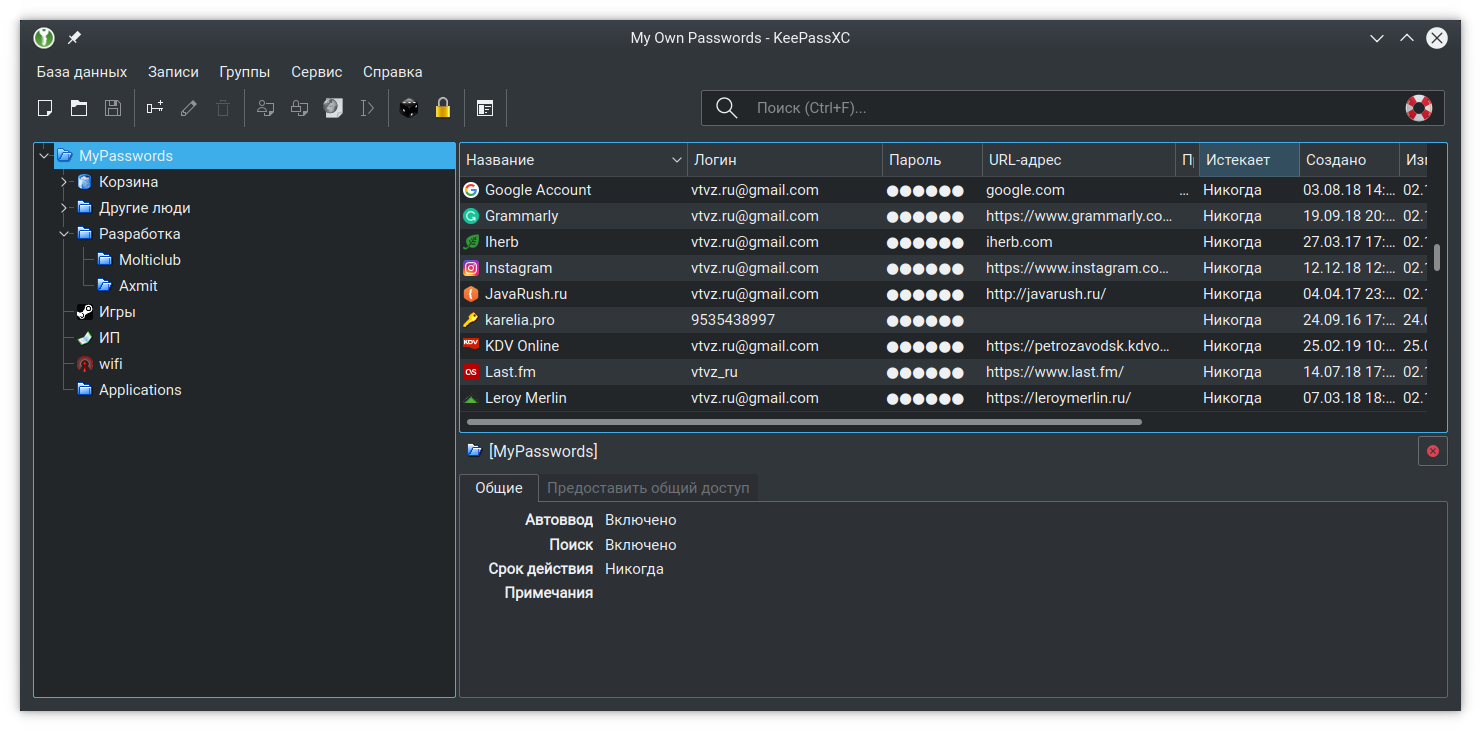Open the Группы menu
Image resolution: width=1481 pixels, height=731 pixels.
click(245, 72)
